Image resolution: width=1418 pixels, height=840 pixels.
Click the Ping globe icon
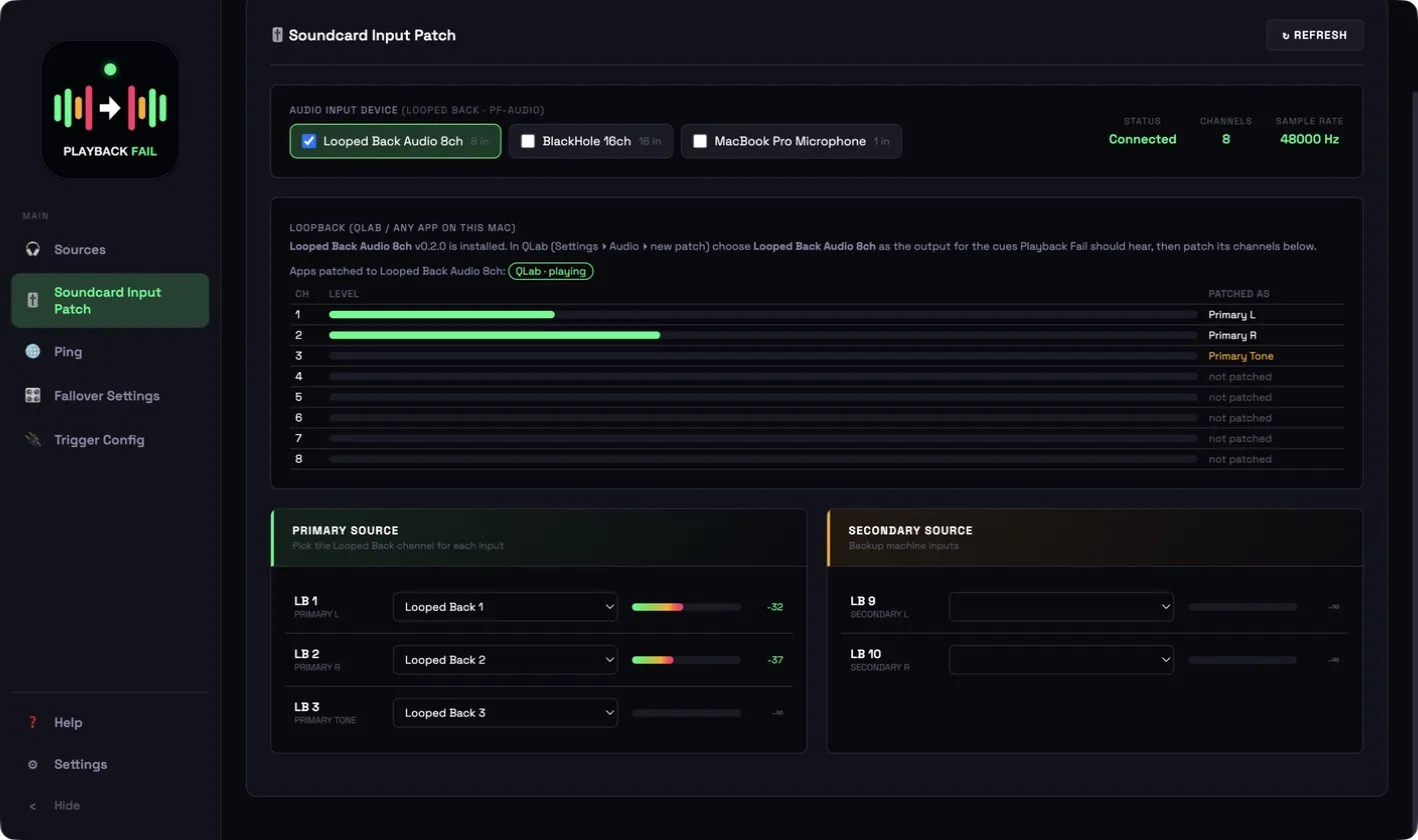[32, 352]
